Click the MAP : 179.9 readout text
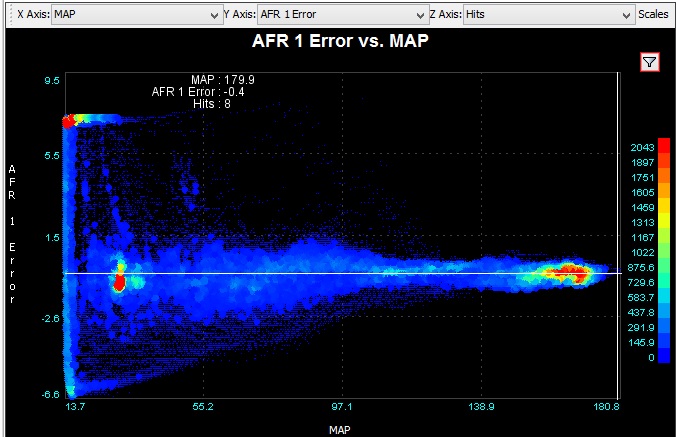This screenshot has width=676, height=437. (222, 80)
